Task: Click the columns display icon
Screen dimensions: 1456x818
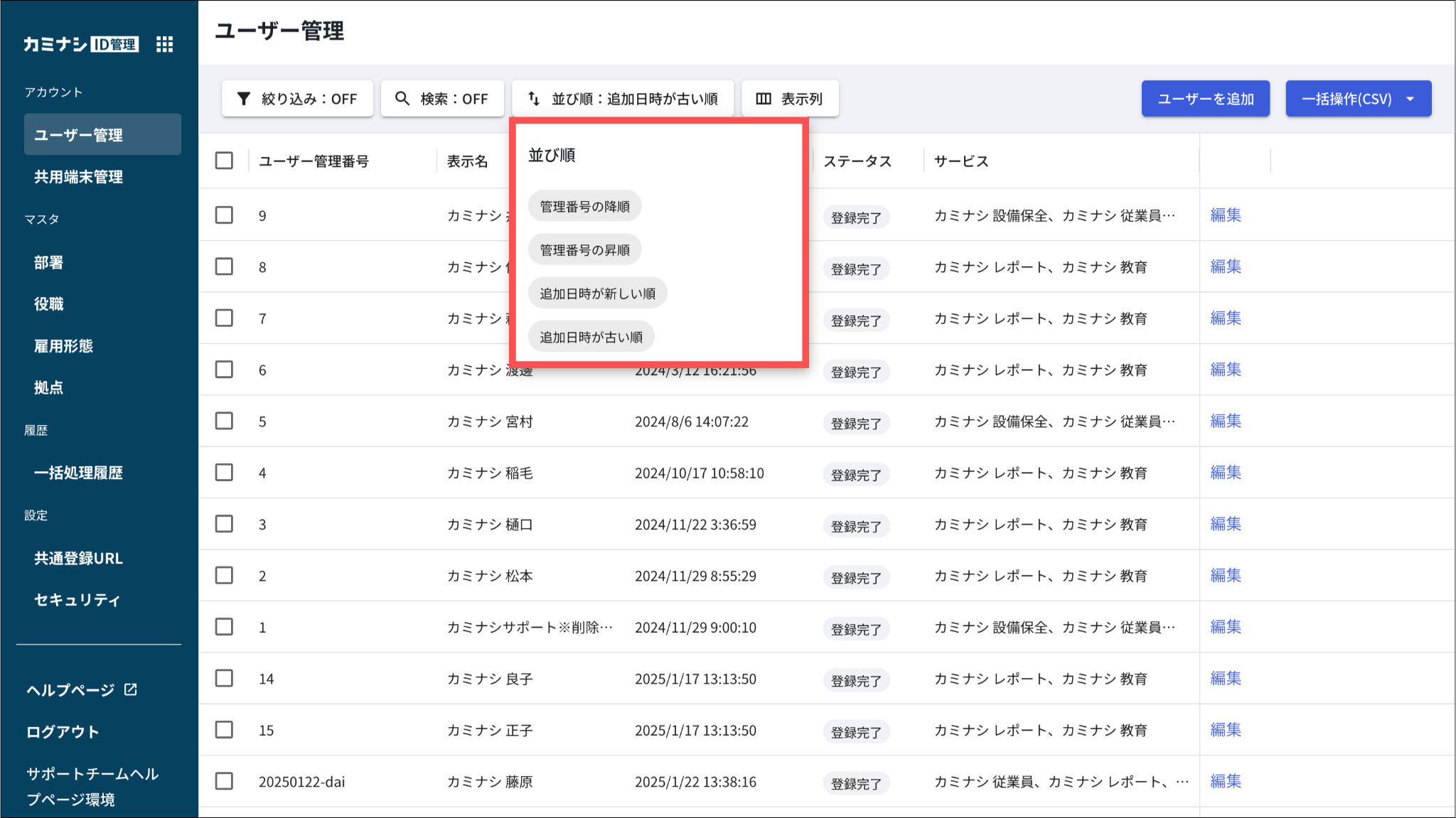Action: pos(764,99)
